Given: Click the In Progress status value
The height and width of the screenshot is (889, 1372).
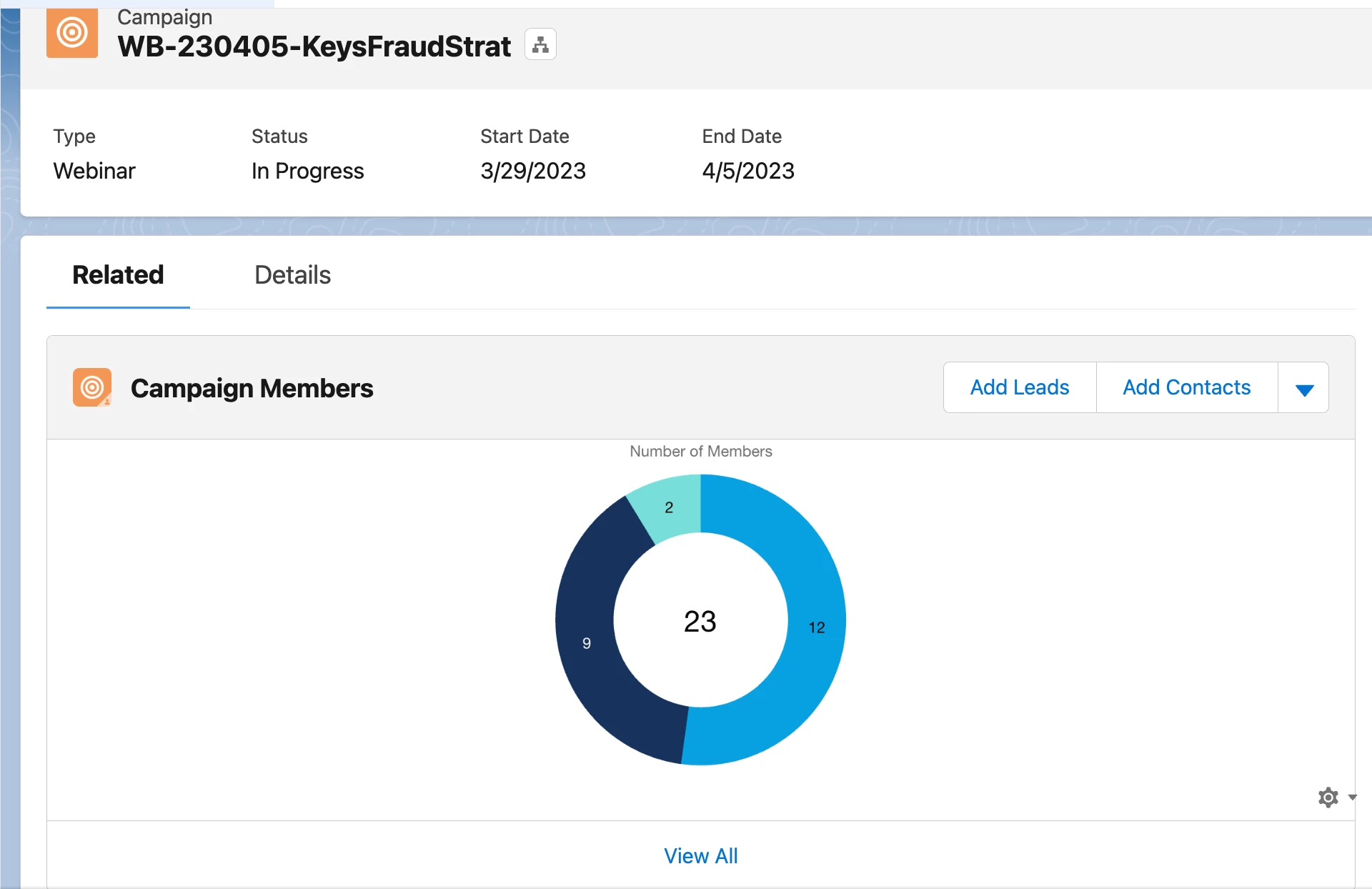Looking at the screenshot, I should (307, 171).
